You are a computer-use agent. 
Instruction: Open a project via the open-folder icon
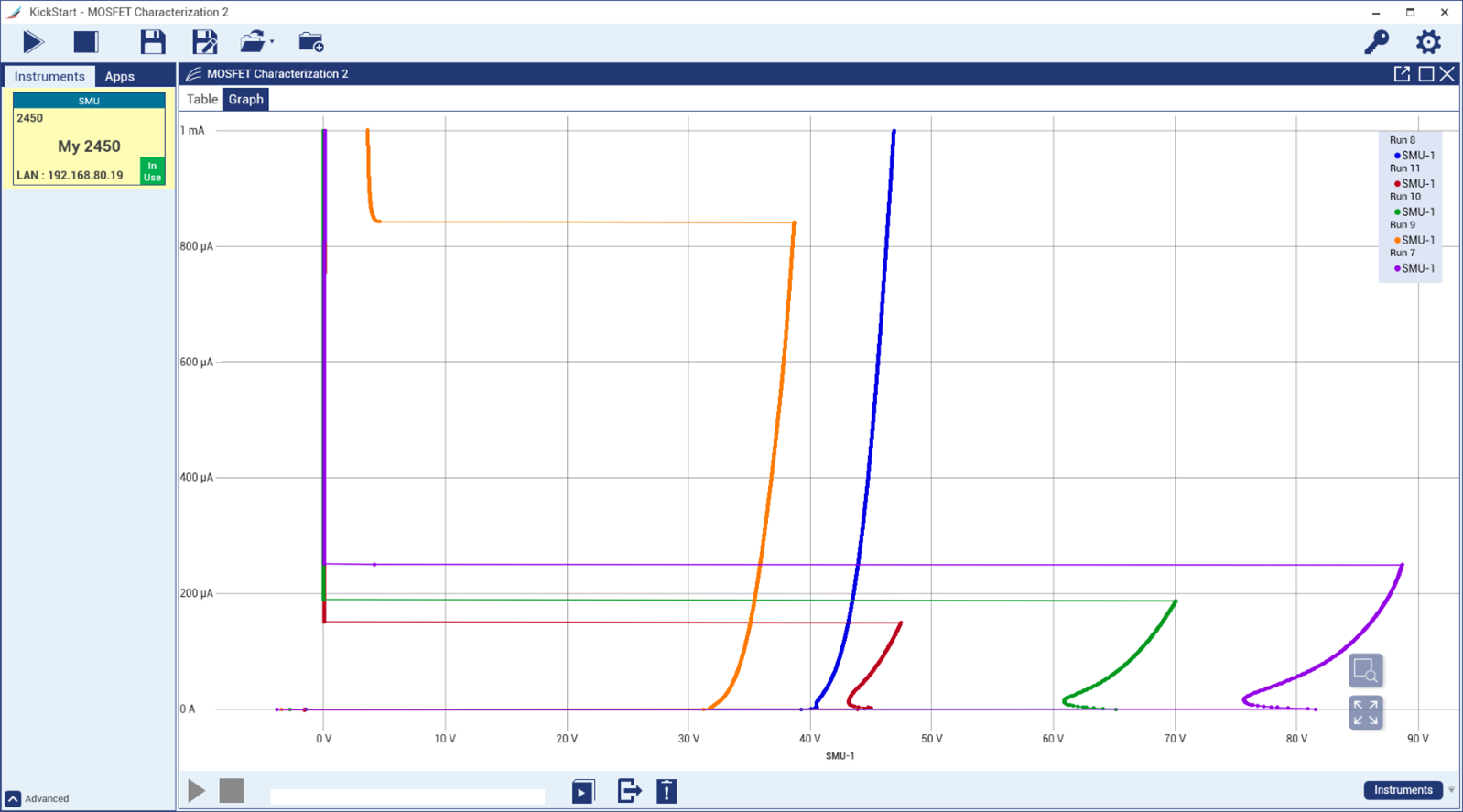[252, 42]
